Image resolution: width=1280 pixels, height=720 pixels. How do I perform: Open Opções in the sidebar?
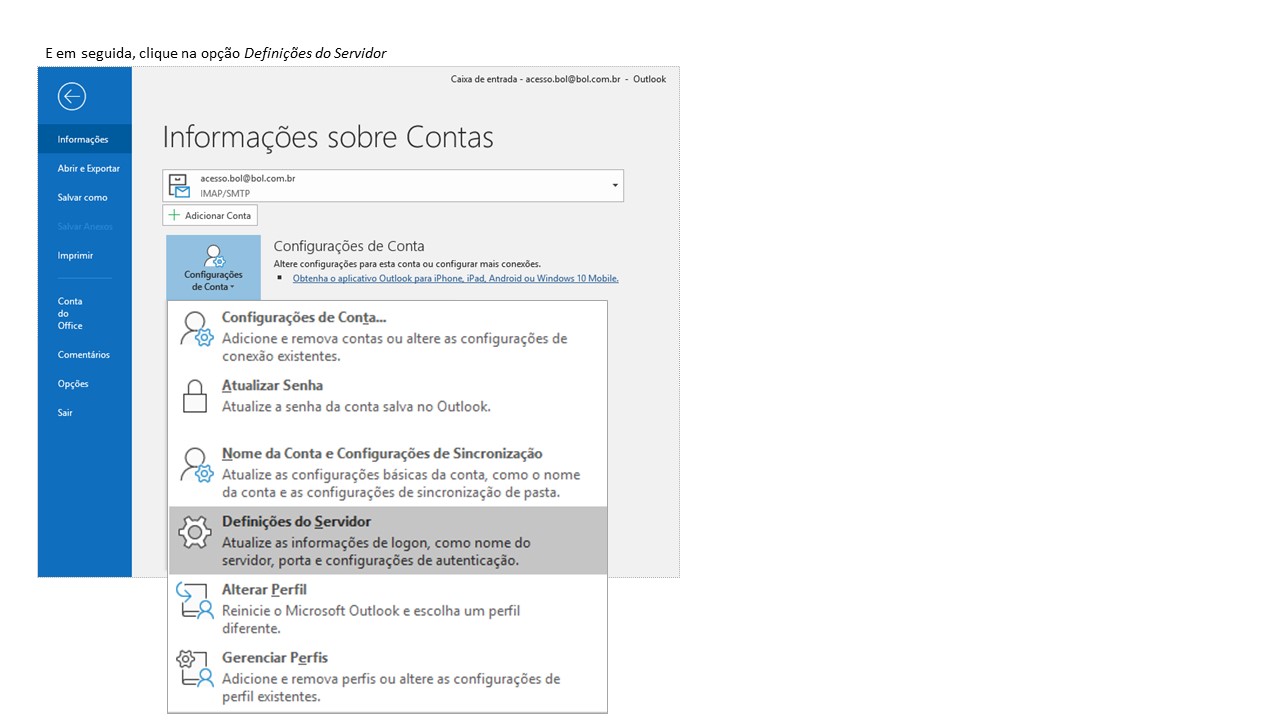(x=84, y=383)
